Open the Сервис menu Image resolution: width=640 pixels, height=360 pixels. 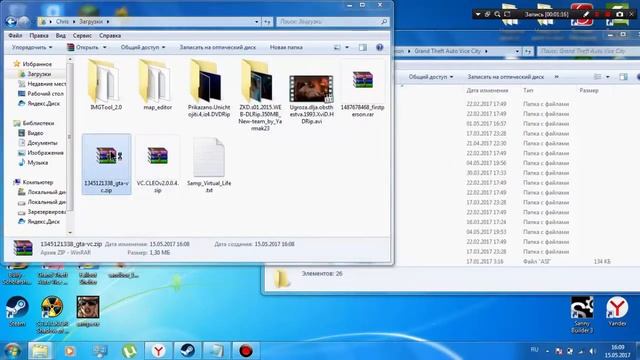click(82, 36)
